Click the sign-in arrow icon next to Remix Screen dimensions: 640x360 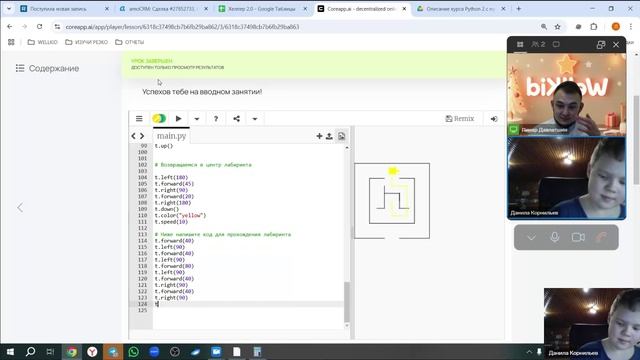494,119
